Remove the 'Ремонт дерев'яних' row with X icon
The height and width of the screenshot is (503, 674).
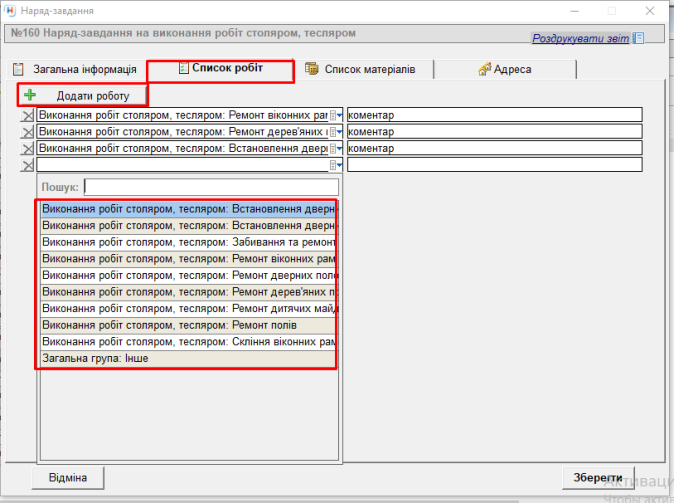pos(28,132)
